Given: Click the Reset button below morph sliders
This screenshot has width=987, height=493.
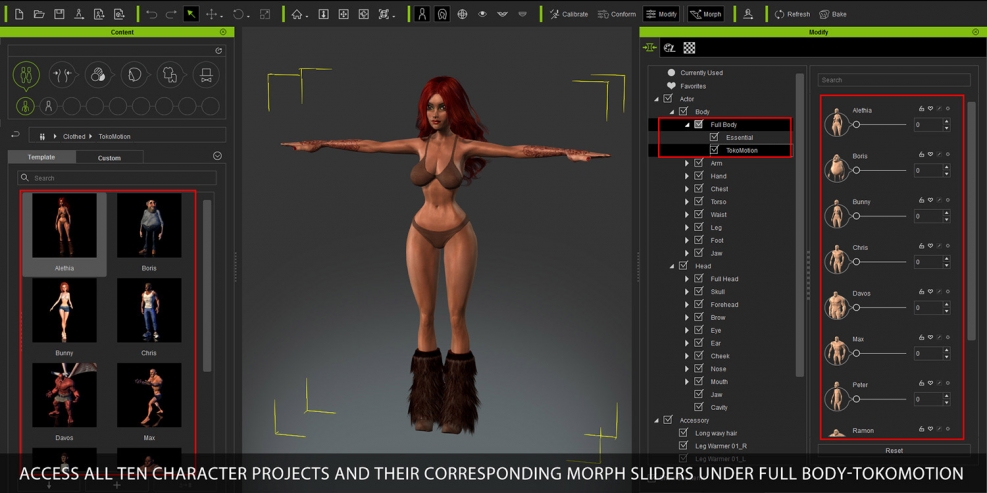Looking at the screenshot, I should [893, 451].
